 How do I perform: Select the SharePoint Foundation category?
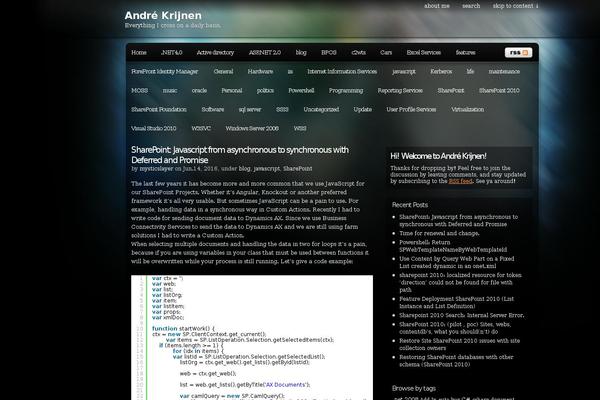159,109
